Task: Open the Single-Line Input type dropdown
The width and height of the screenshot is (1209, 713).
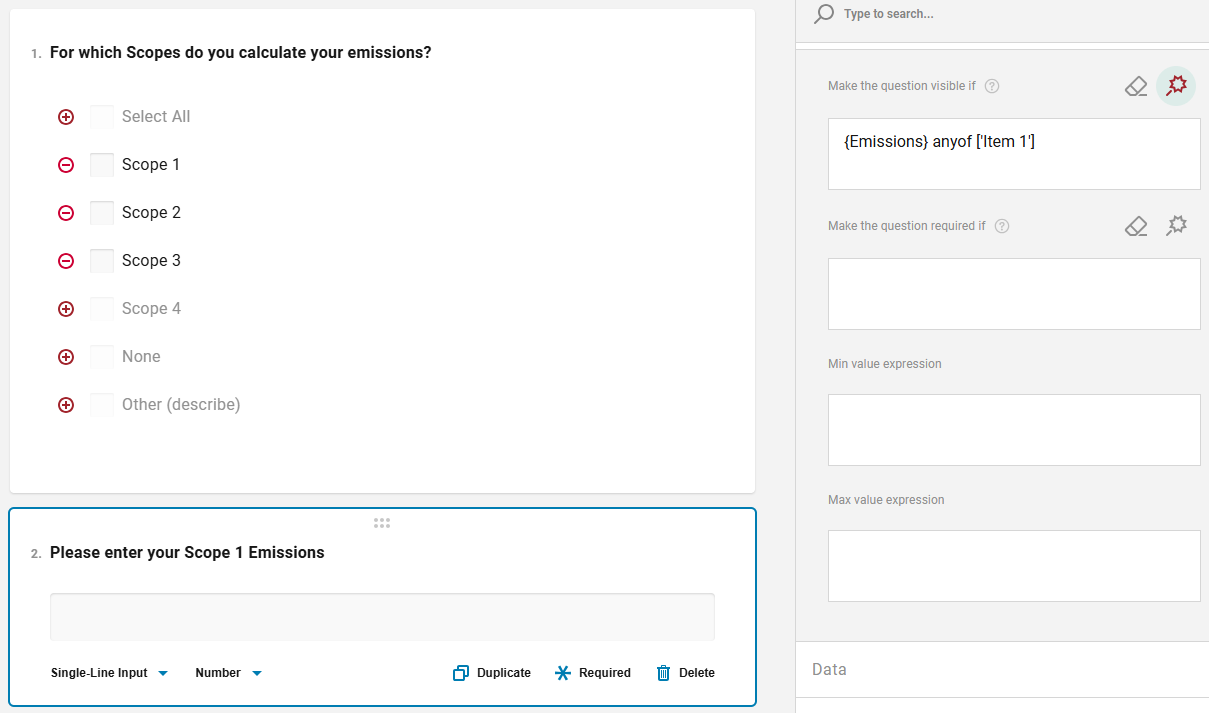Action: [110, 673]
